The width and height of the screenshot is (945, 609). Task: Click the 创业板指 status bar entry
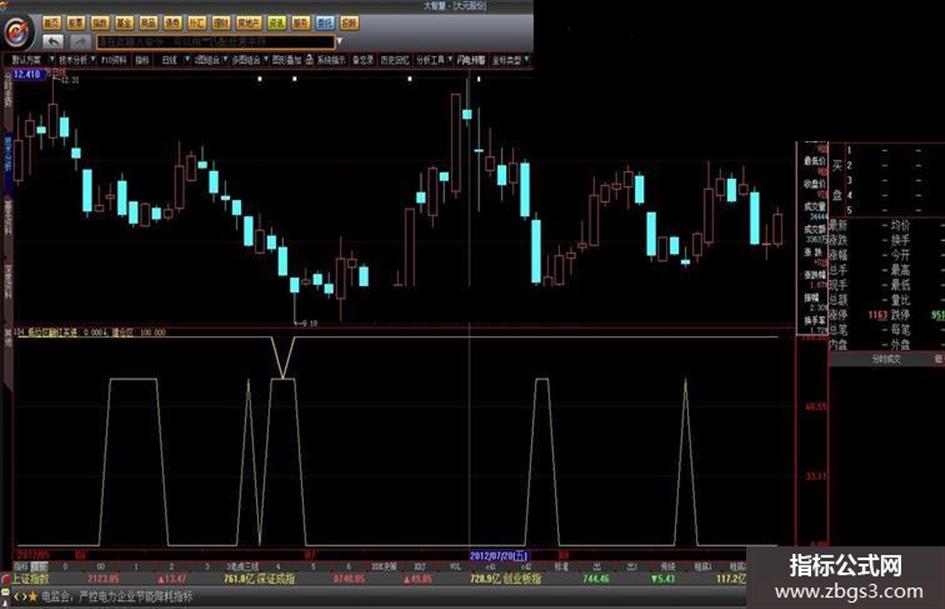pyautogui.click(x=523, y=579)
